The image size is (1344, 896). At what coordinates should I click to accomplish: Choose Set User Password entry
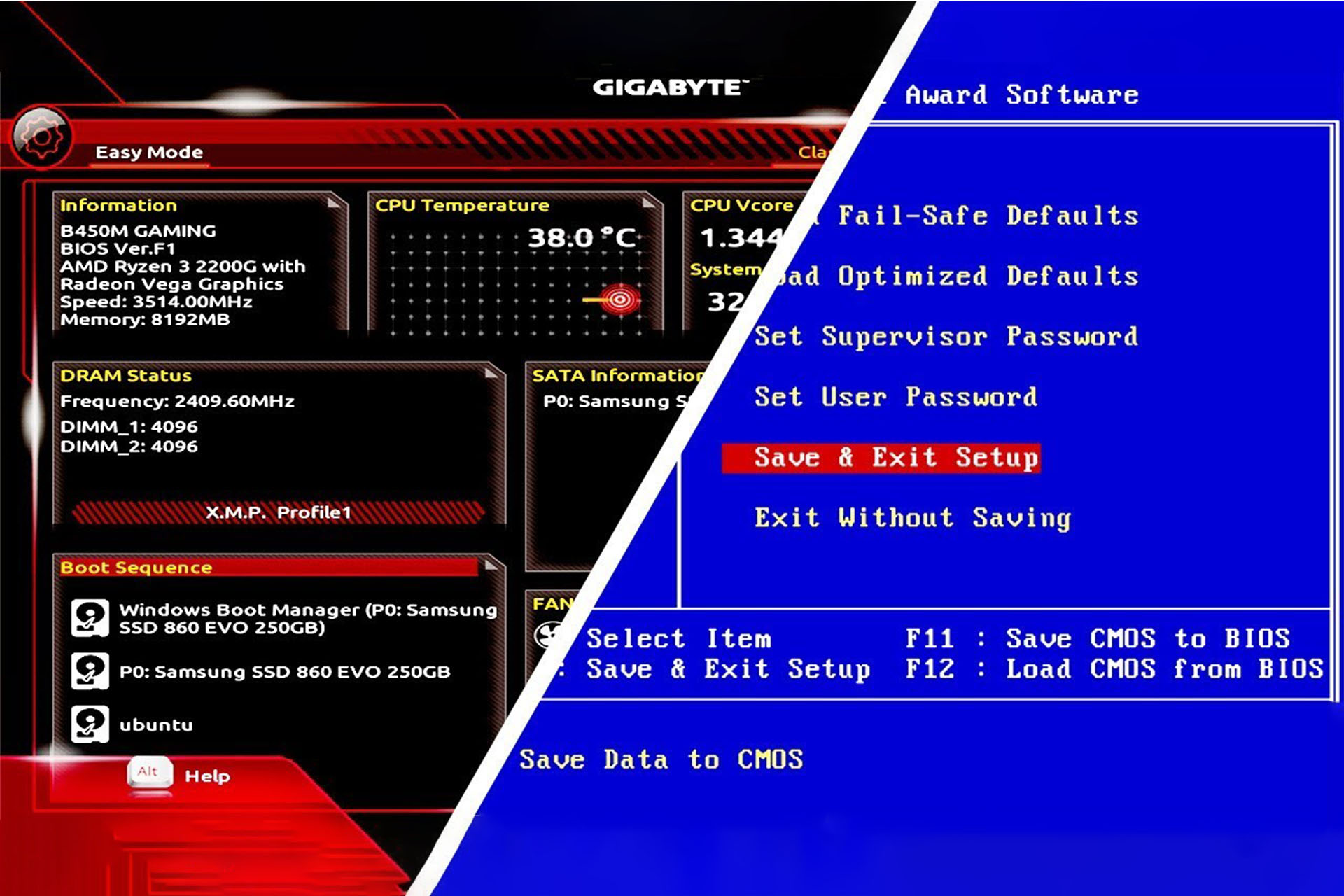[x=895, y=398]
